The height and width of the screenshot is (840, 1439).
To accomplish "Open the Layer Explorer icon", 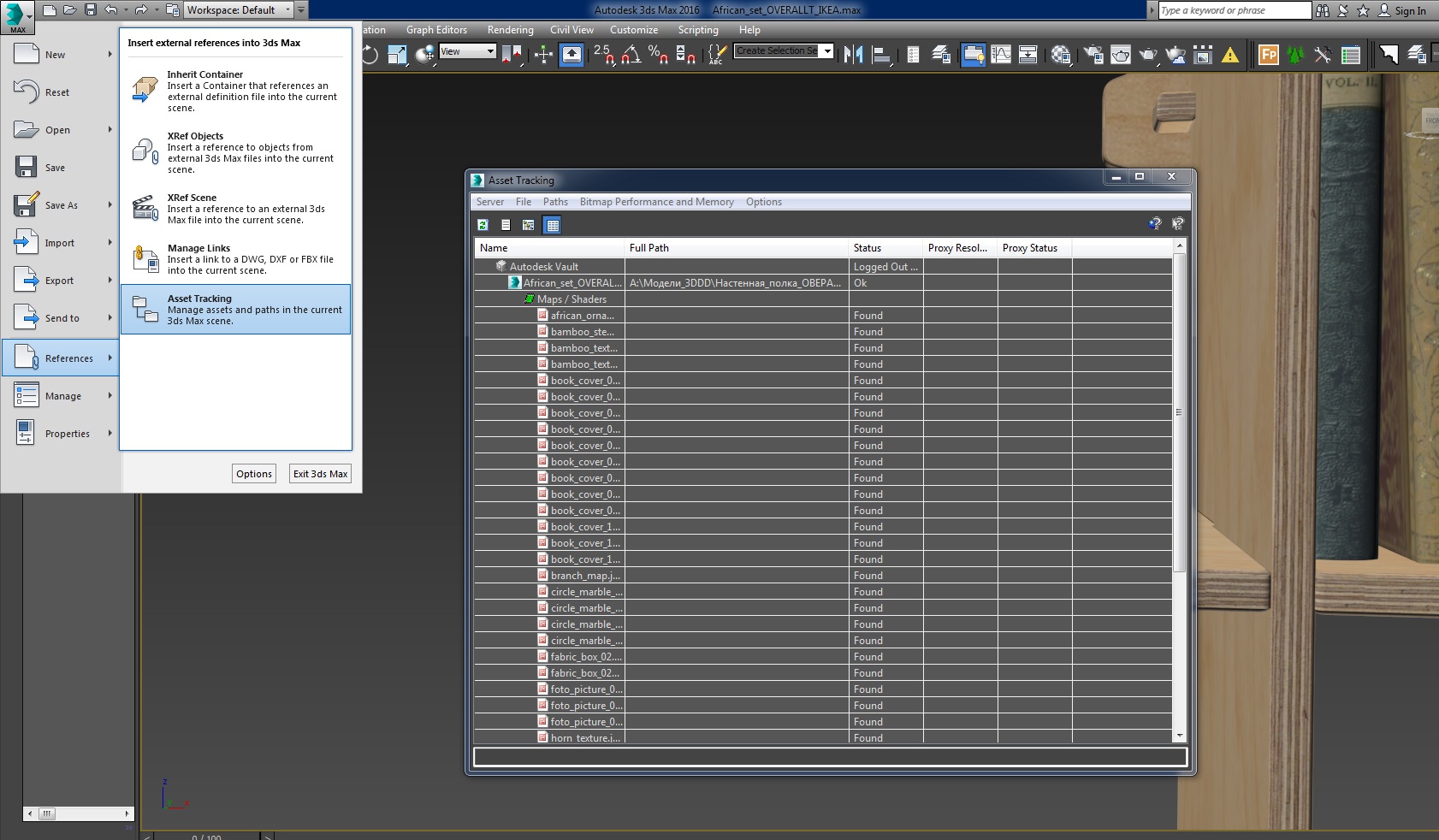I will tap(941, 55).
